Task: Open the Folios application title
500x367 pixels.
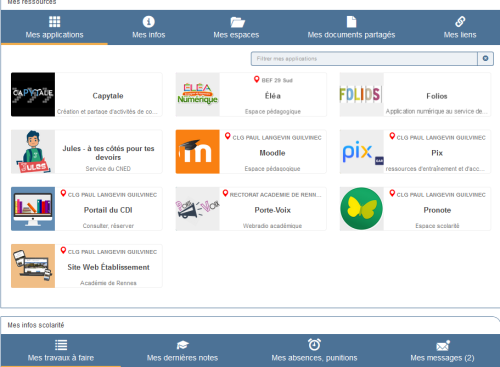Action: (x=437, y=96)
